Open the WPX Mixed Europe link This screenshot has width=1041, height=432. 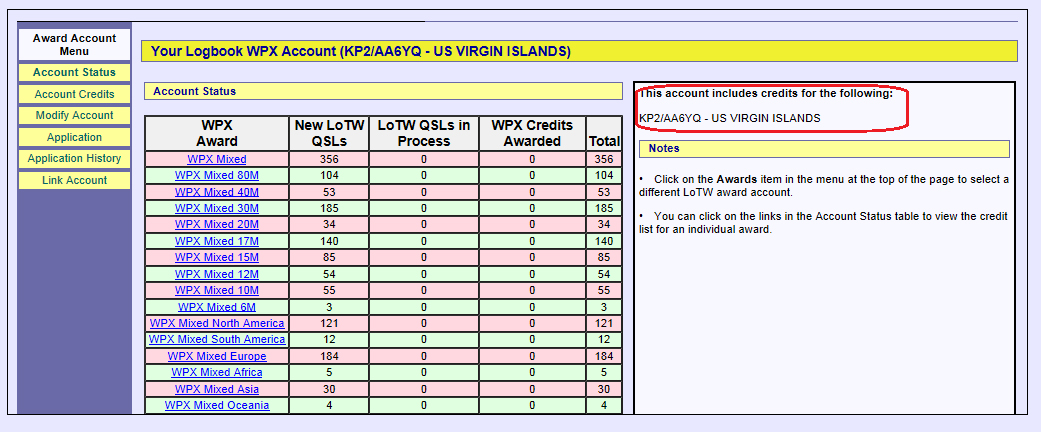click(x=216, y=356)
